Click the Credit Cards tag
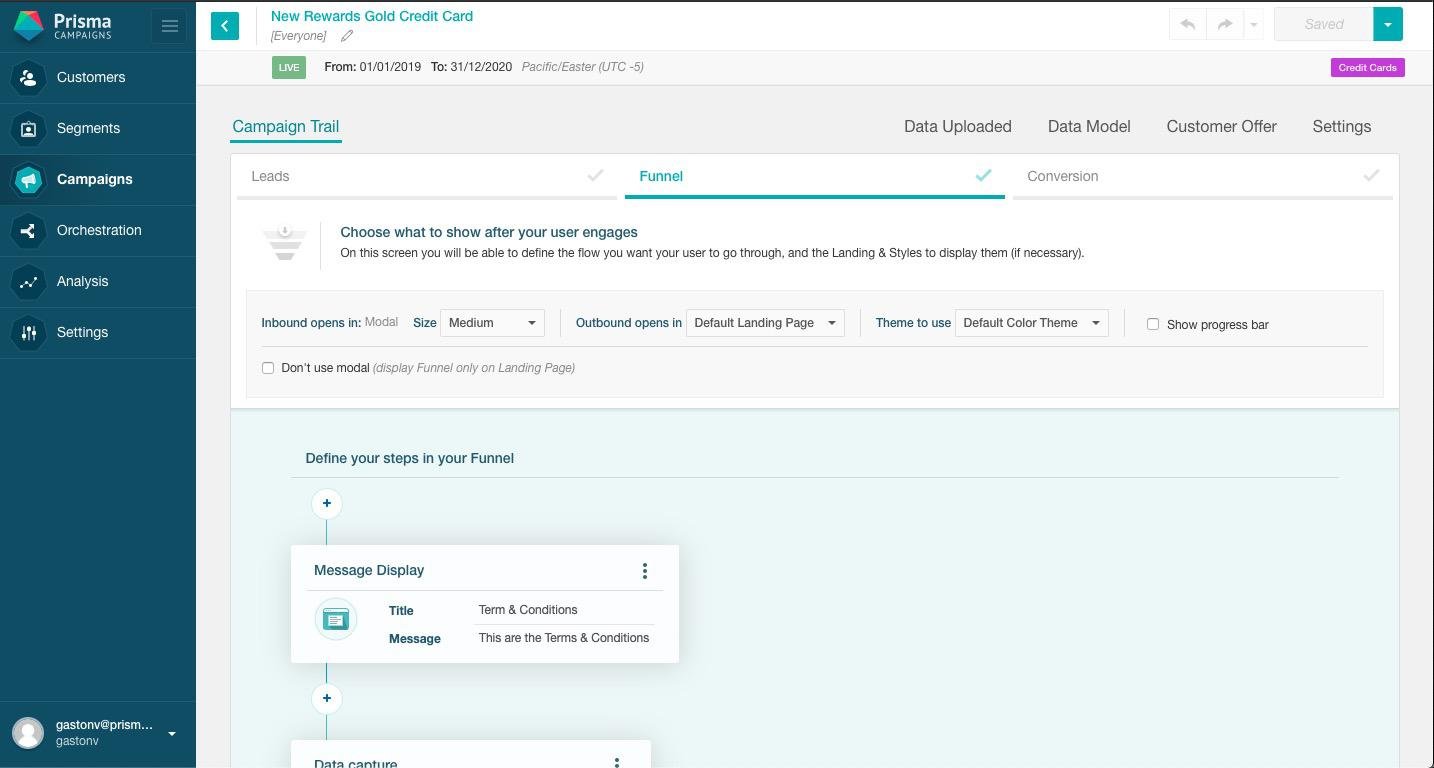This screenshot has width=1434, height=768. click(x=1367, y=67)
